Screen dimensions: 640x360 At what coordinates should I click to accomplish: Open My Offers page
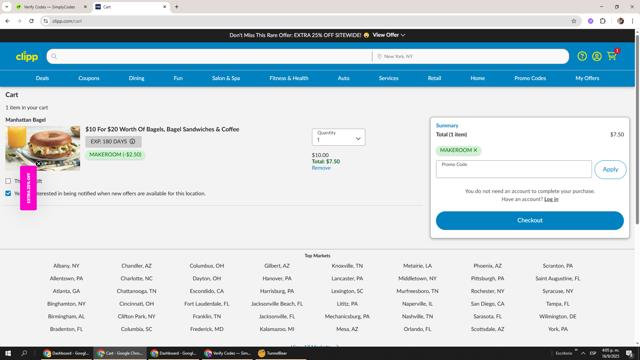(587, 78)
